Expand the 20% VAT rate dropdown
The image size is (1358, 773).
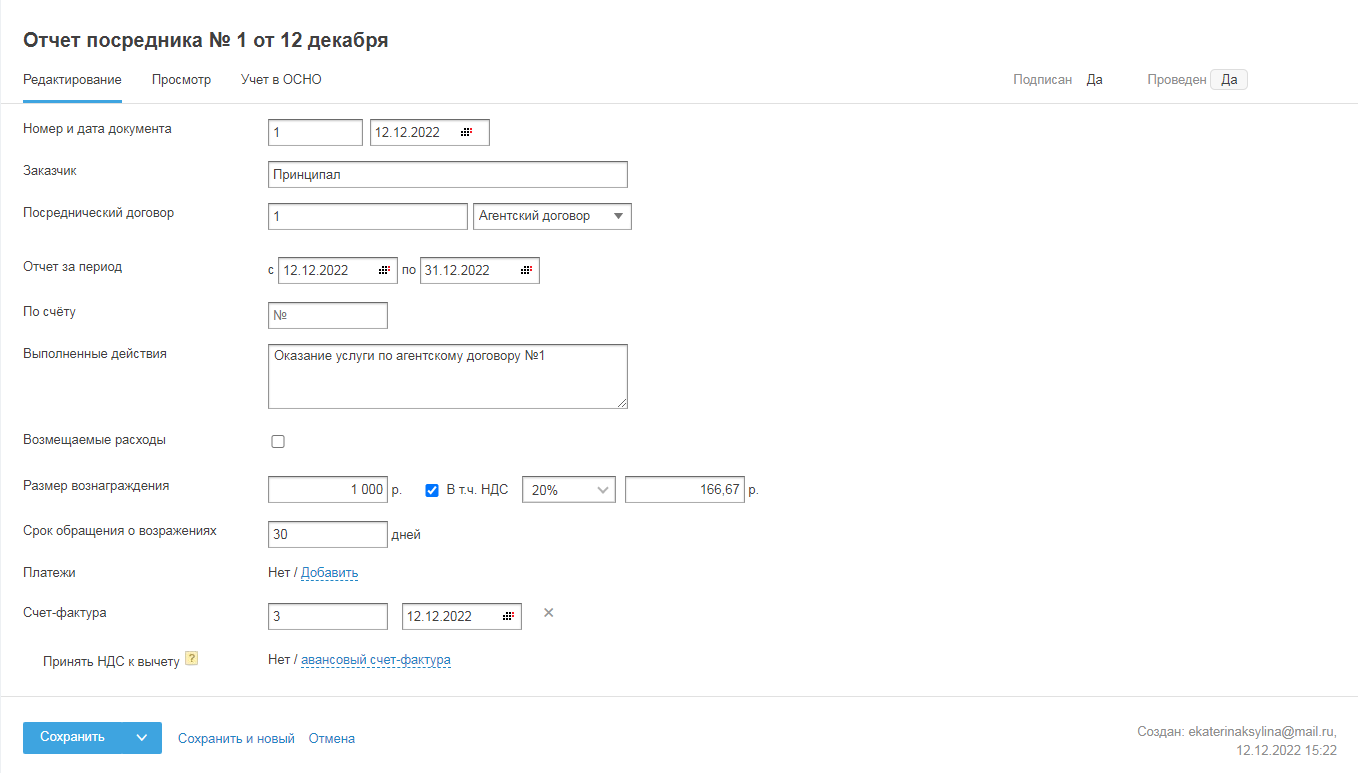point(568,490)
